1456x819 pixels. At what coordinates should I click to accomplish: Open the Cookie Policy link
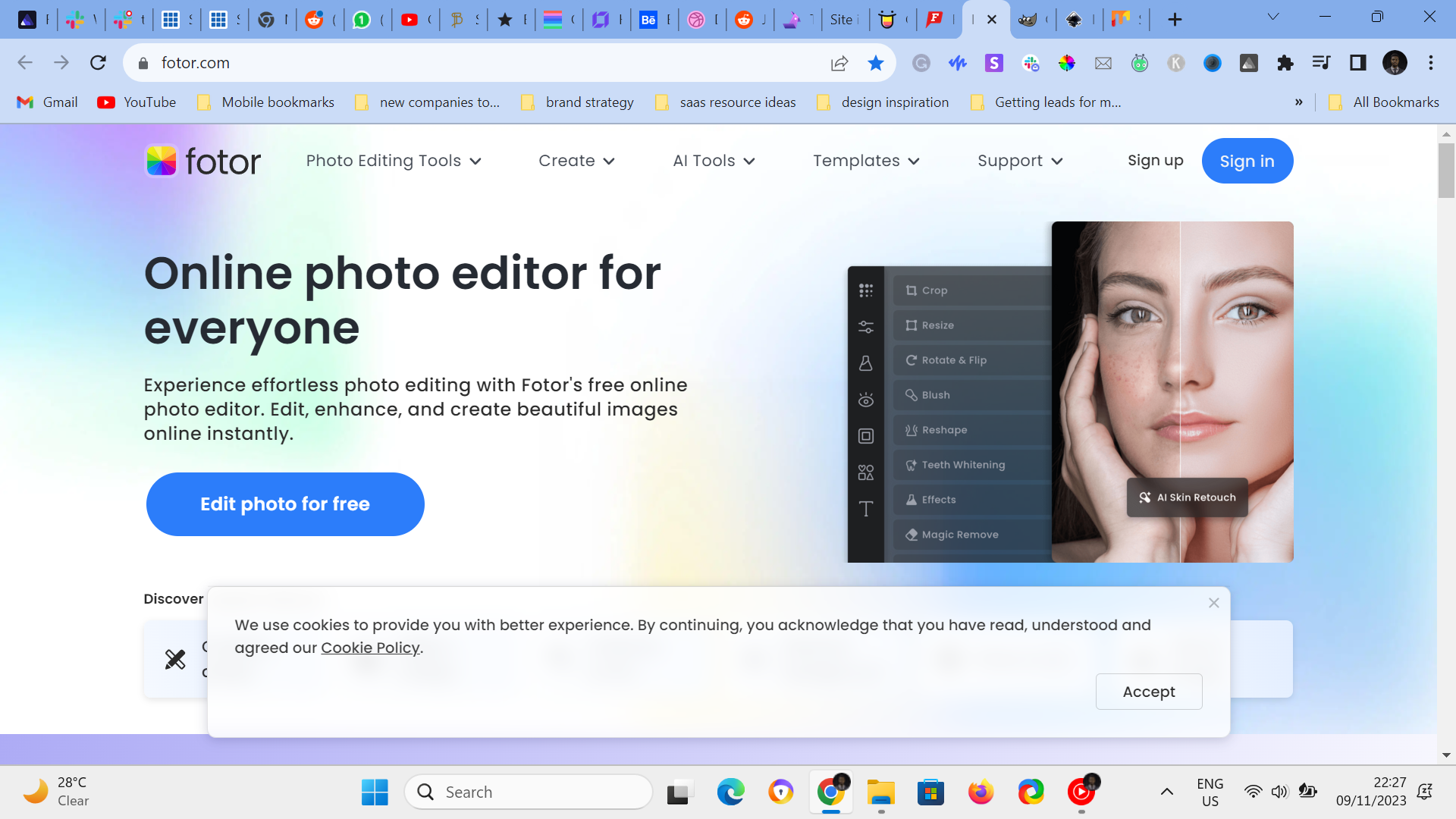370,648
